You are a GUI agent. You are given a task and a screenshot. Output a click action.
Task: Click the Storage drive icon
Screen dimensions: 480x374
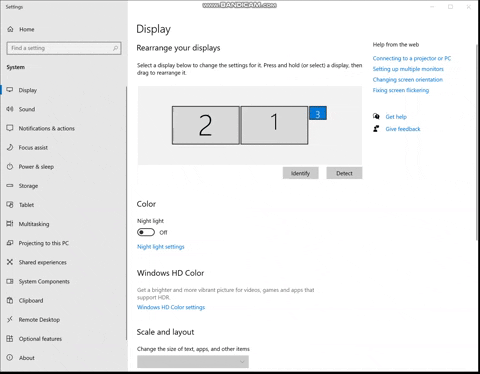coord(10,185)
